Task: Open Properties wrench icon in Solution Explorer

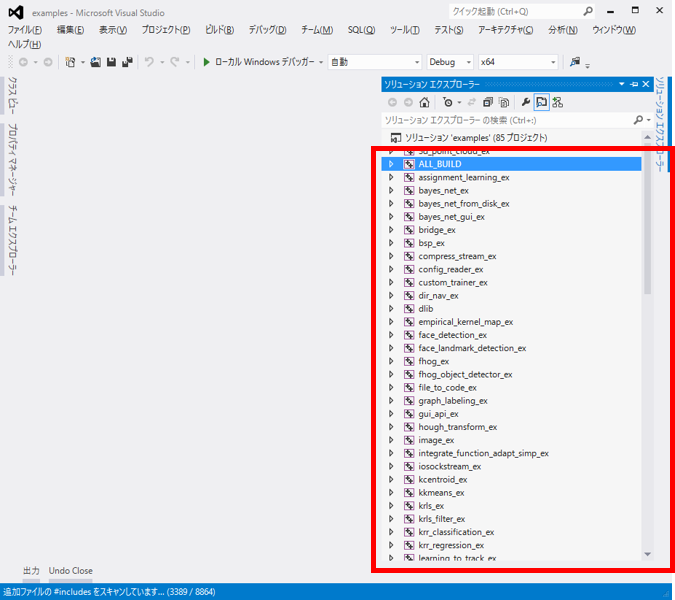Action: point(525,102)
